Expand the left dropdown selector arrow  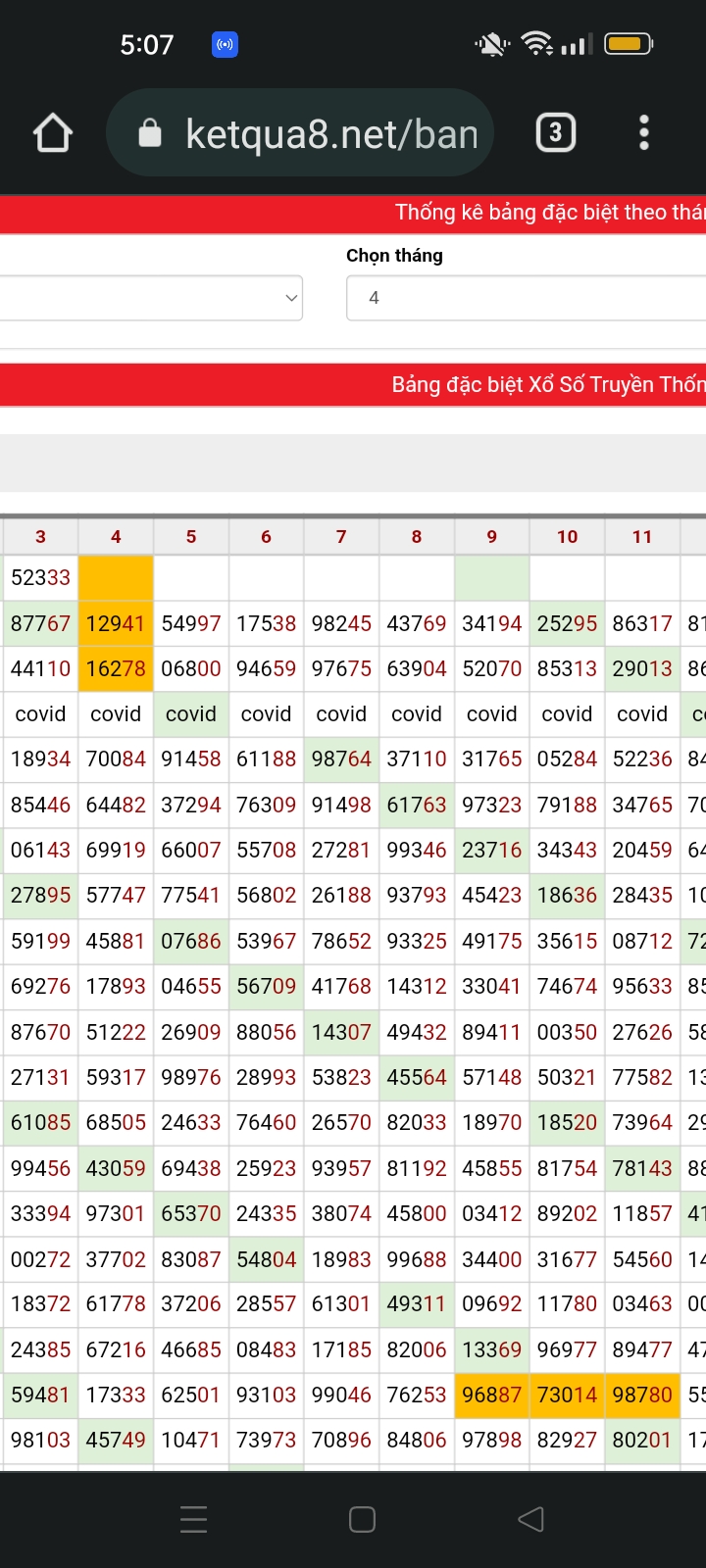(290, 298)
